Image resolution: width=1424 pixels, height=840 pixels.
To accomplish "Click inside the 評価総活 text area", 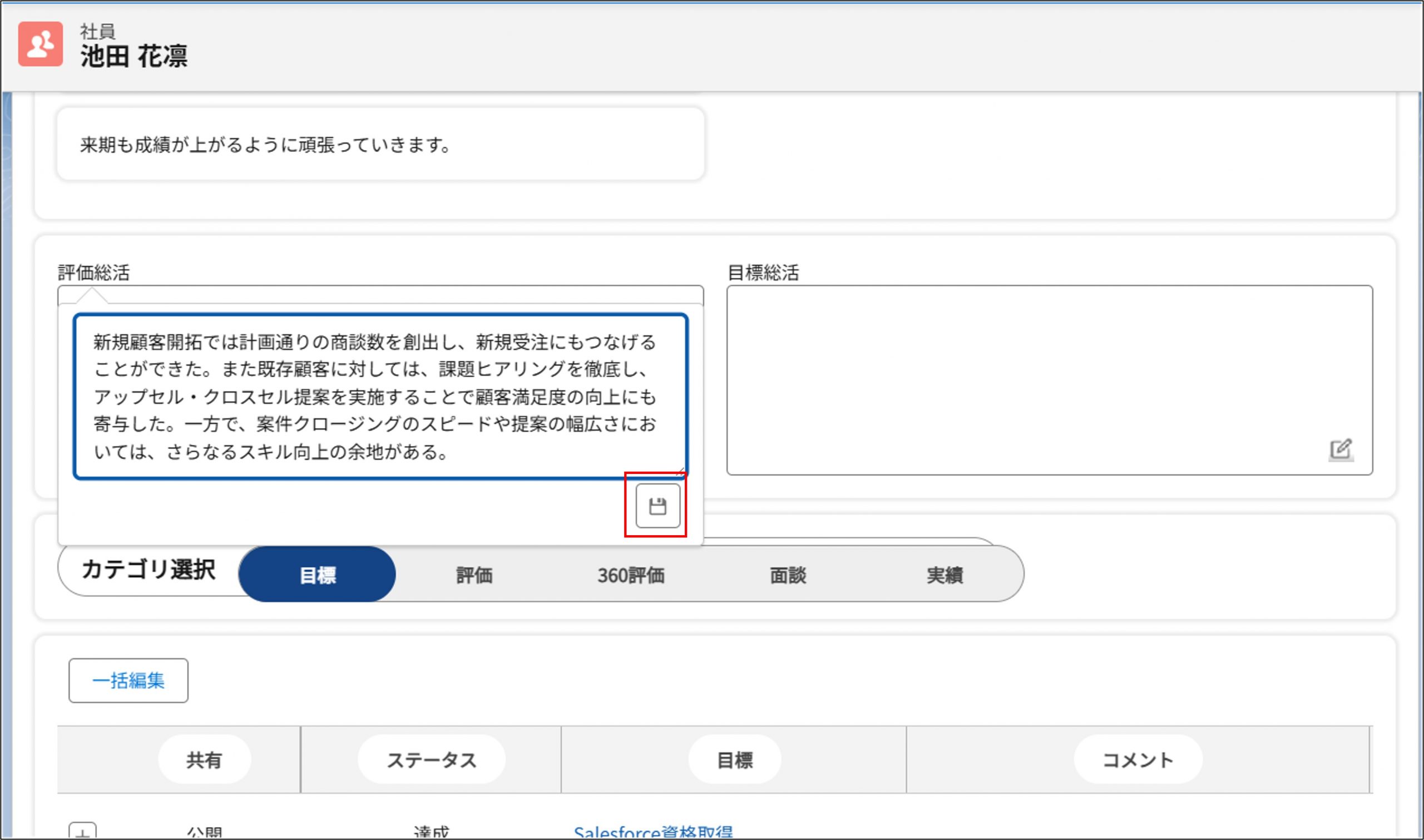I will [x=380, y=396].
